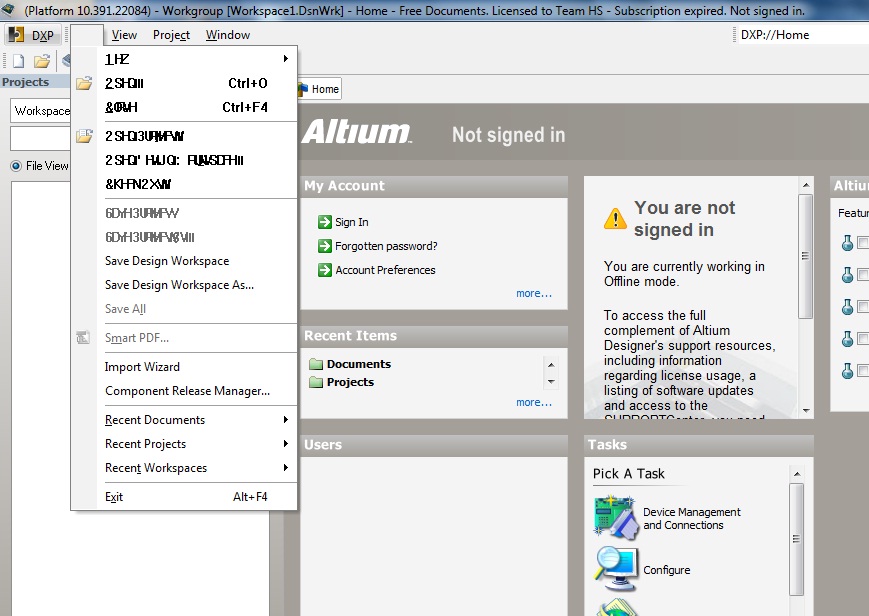Click the topmost flask icon under Featur
Viewport: 869px width, 616px height.
coord(847,243)
